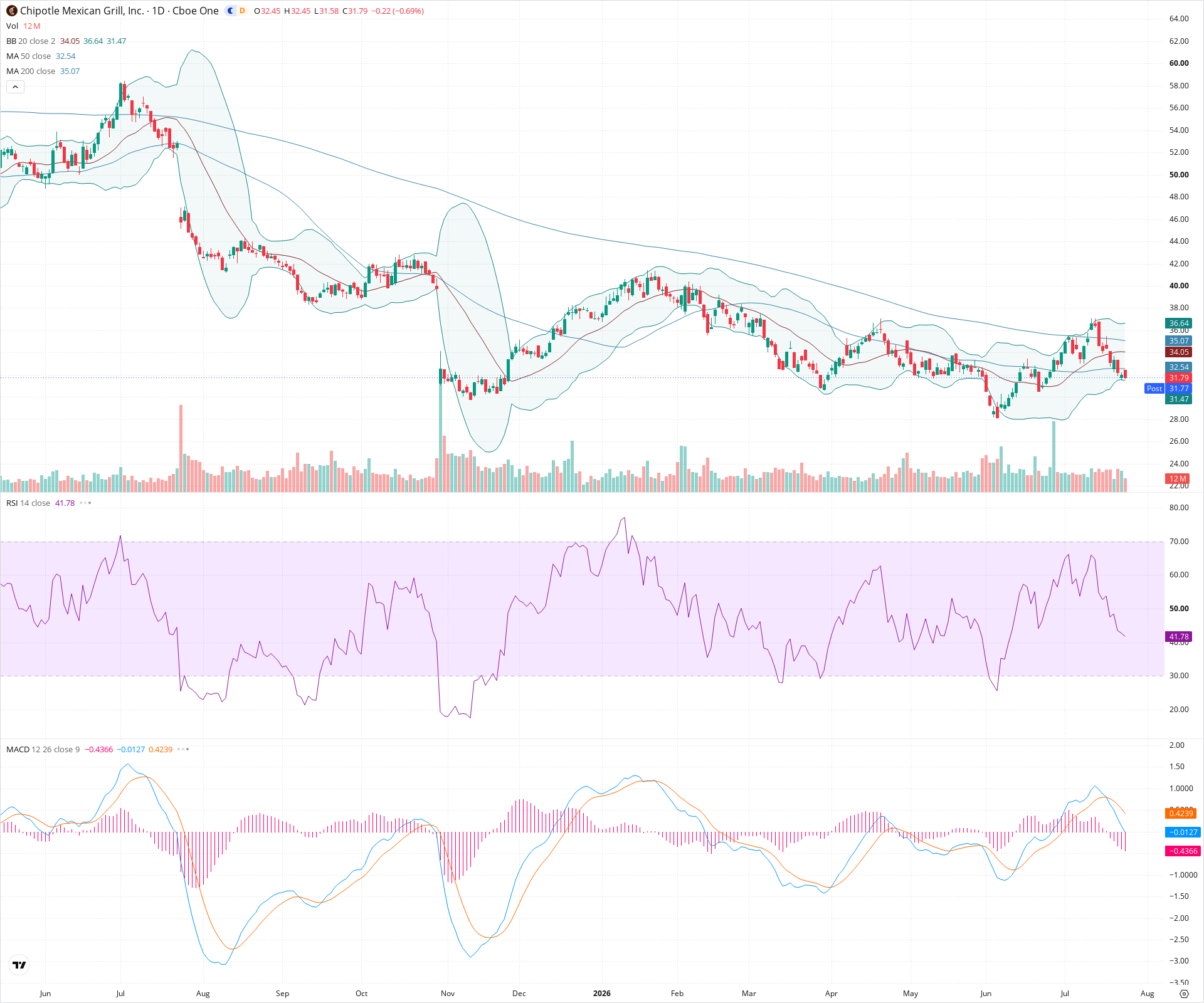Viewport: 1204px width, 1003px height.
Task: Click the 32.54 MA 50 price label
Action: tap(1178, 367)
